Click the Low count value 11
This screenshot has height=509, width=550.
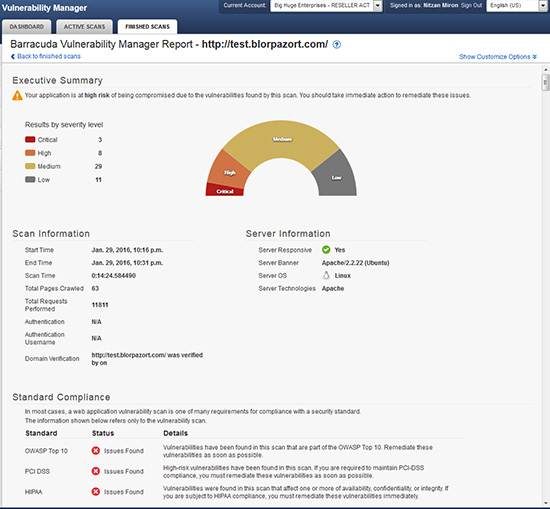tap(99, 180)
